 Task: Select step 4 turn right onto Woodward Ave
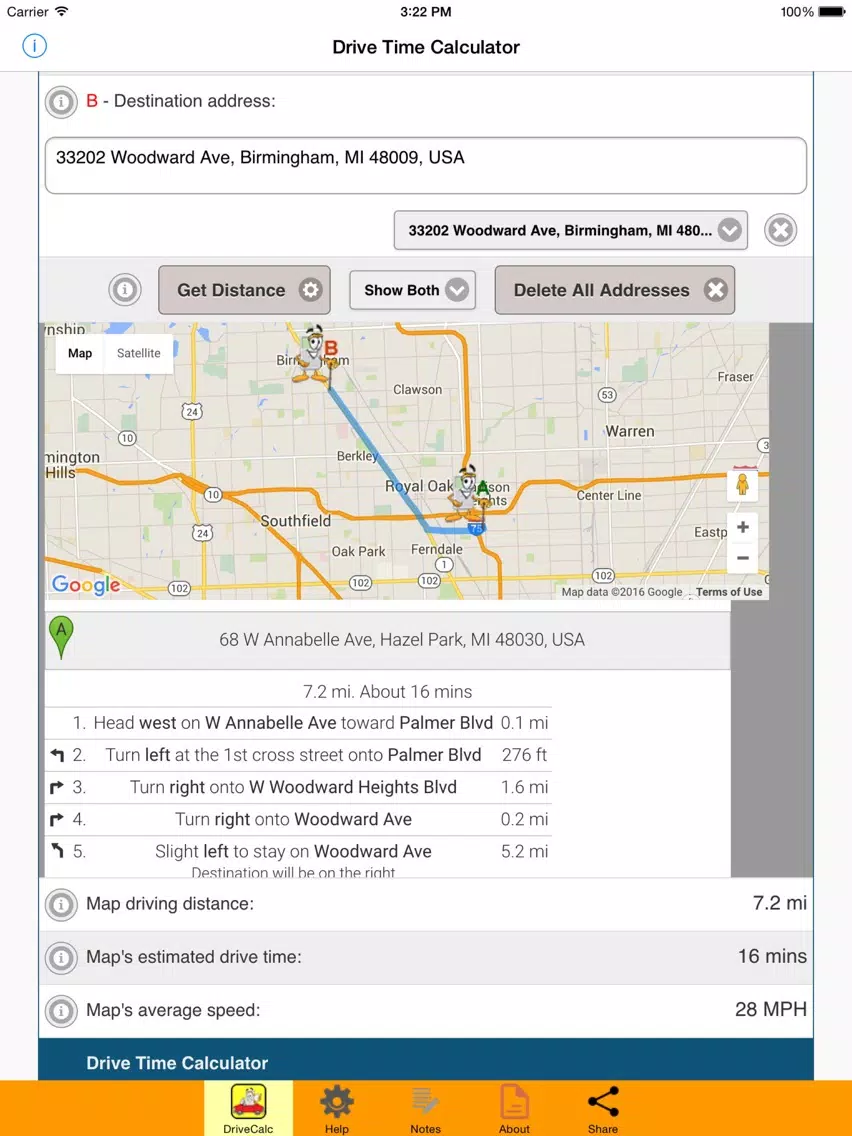[298, 819]
